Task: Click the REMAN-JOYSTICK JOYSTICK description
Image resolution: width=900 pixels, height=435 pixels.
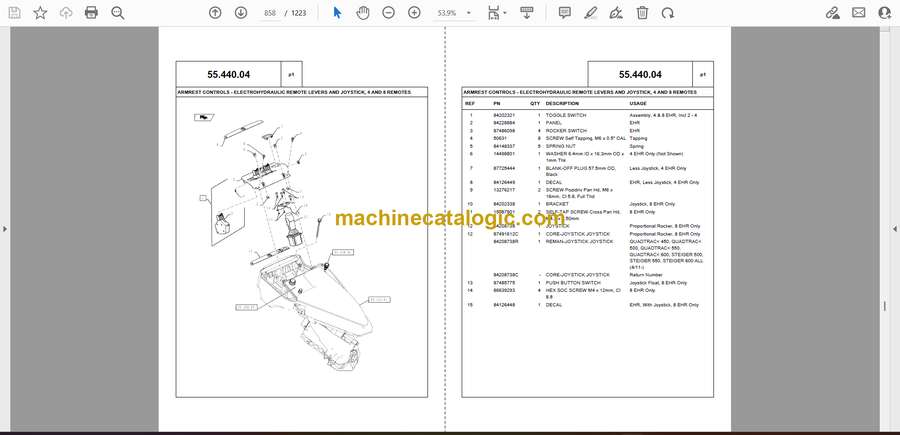Action: [x=579, y=242]
